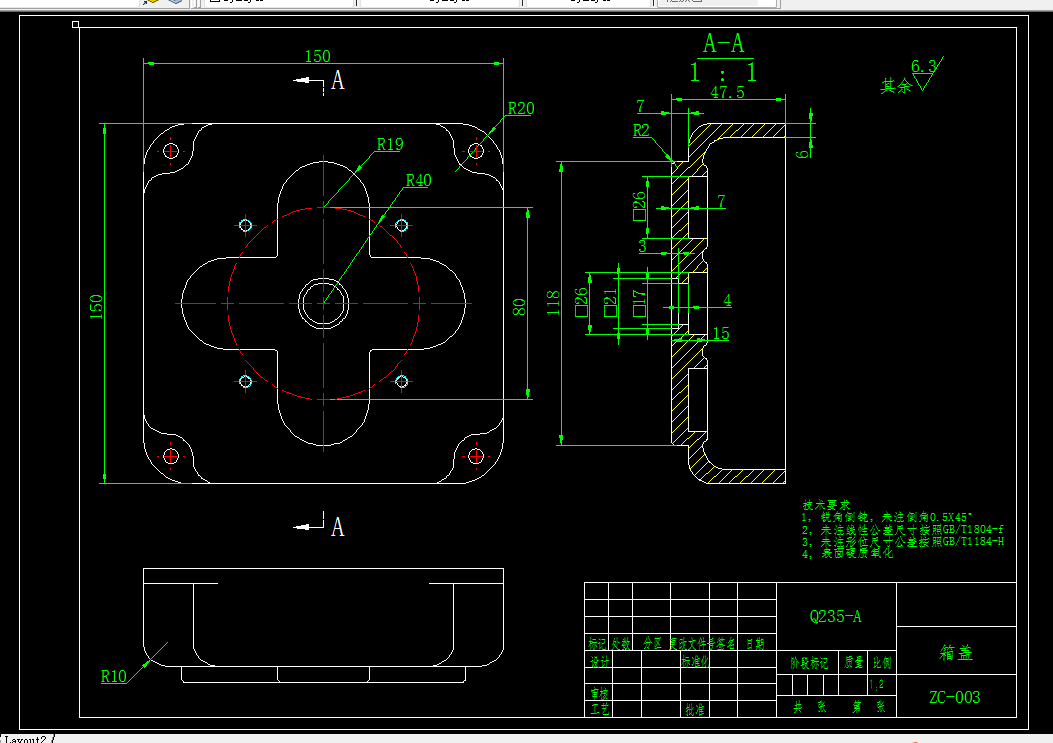This screenshot has width=1053, height=743.
Task: Click the 处数 cell in title block
Action: pyautogui.click(x=621, y=644)
